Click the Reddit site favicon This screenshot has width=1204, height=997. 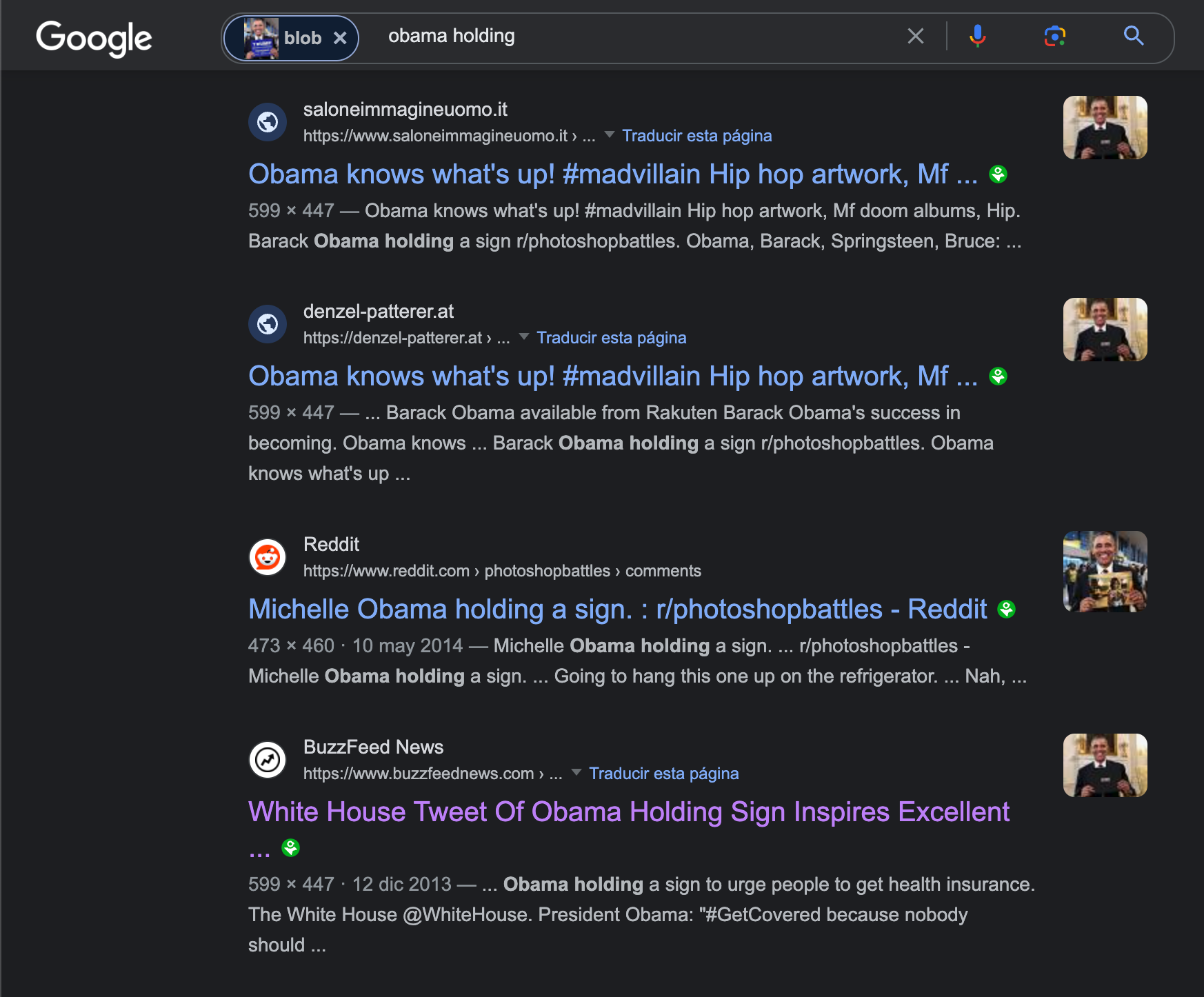point(268,557)
